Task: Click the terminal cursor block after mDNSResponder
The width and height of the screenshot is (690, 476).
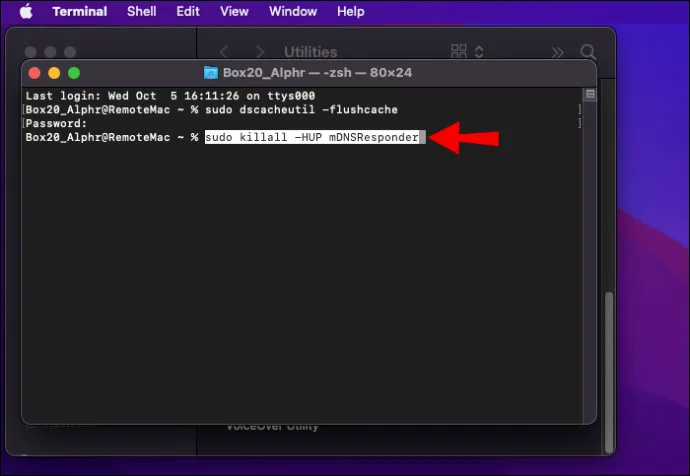Action: pos(422,137)
